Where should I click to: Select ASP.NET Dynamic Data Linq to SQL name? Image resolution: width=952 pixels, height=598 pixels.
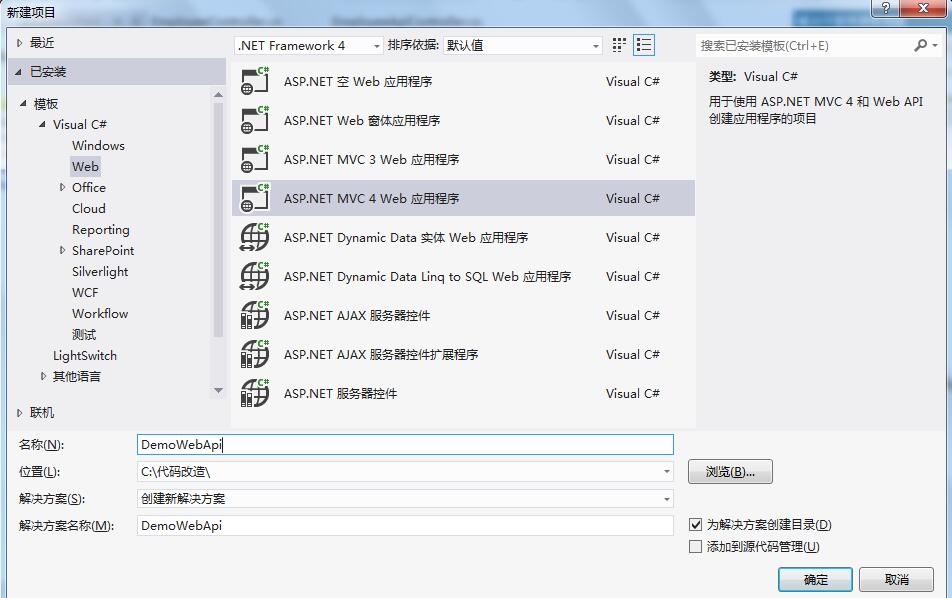click(x=427, y=277)
